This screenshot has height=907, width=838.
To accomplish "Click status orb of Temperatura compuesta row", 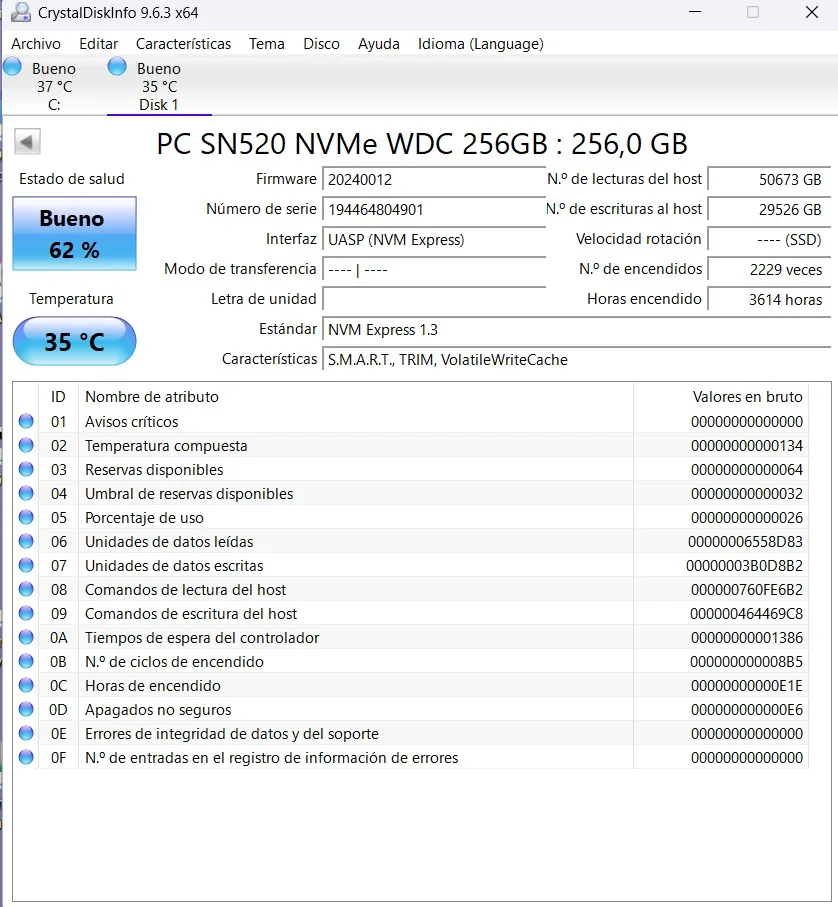I will (26, 445).
